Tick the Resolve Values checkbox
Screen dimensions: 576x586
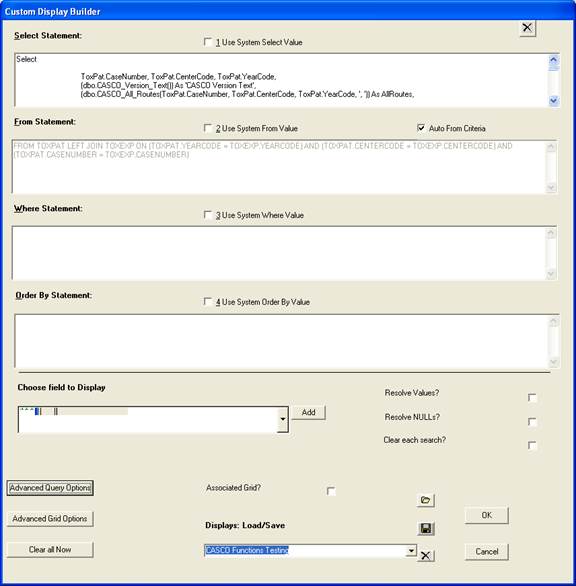[x=532, y=398]
